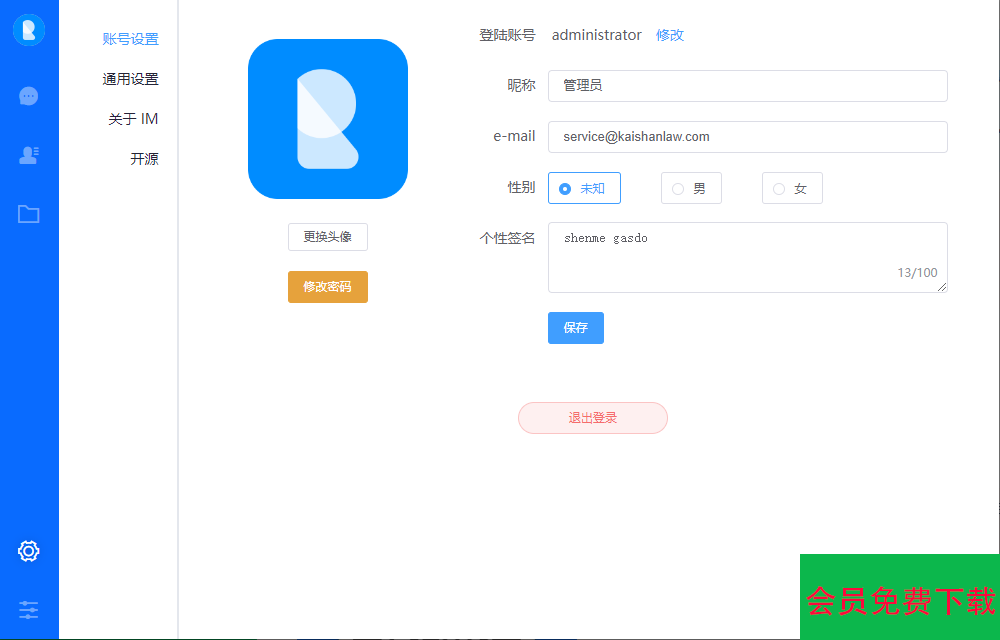Viewport: 1000px width, 640px height.
Task: Select the 男 gender radio button
Action: (679, 188)
